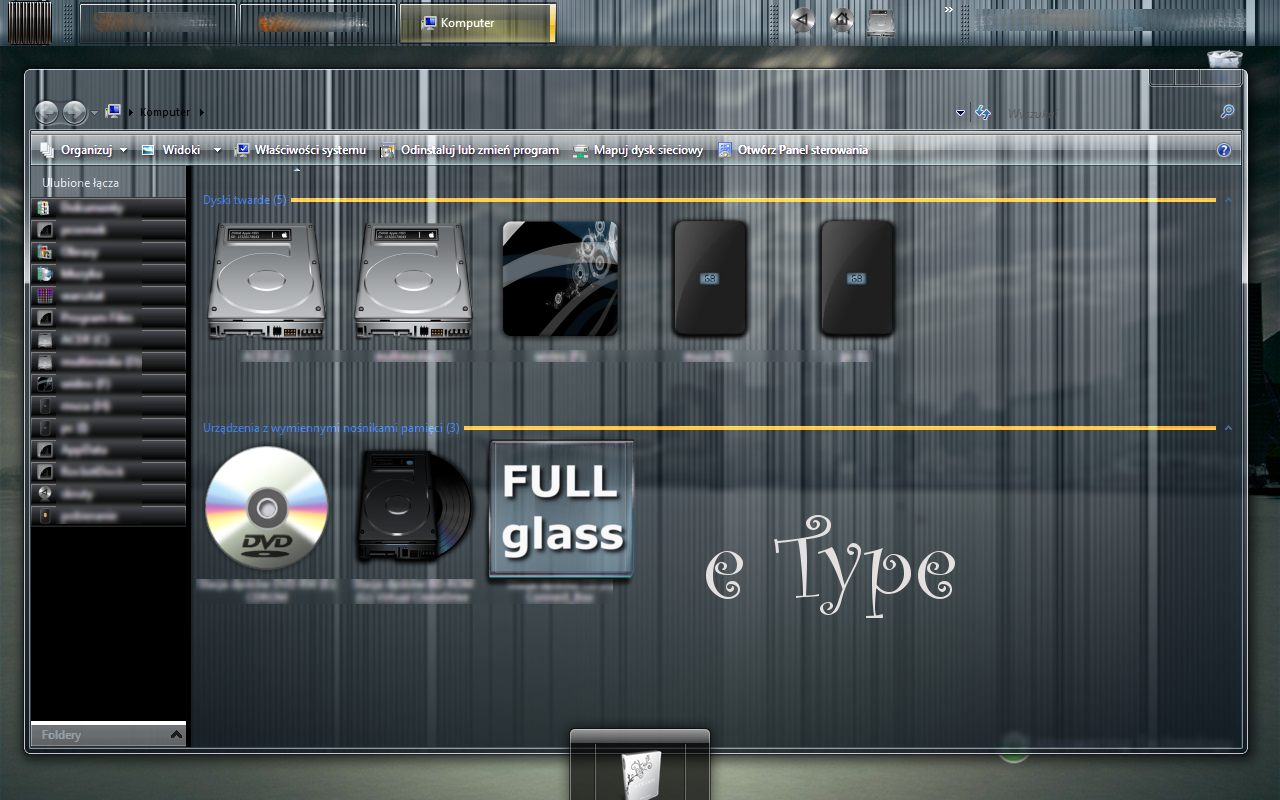This screenshot has width=1280, height=800.
Task: Collapse the Dyski twarde group
Action: pyautogui.click(x=1228, y=200)
